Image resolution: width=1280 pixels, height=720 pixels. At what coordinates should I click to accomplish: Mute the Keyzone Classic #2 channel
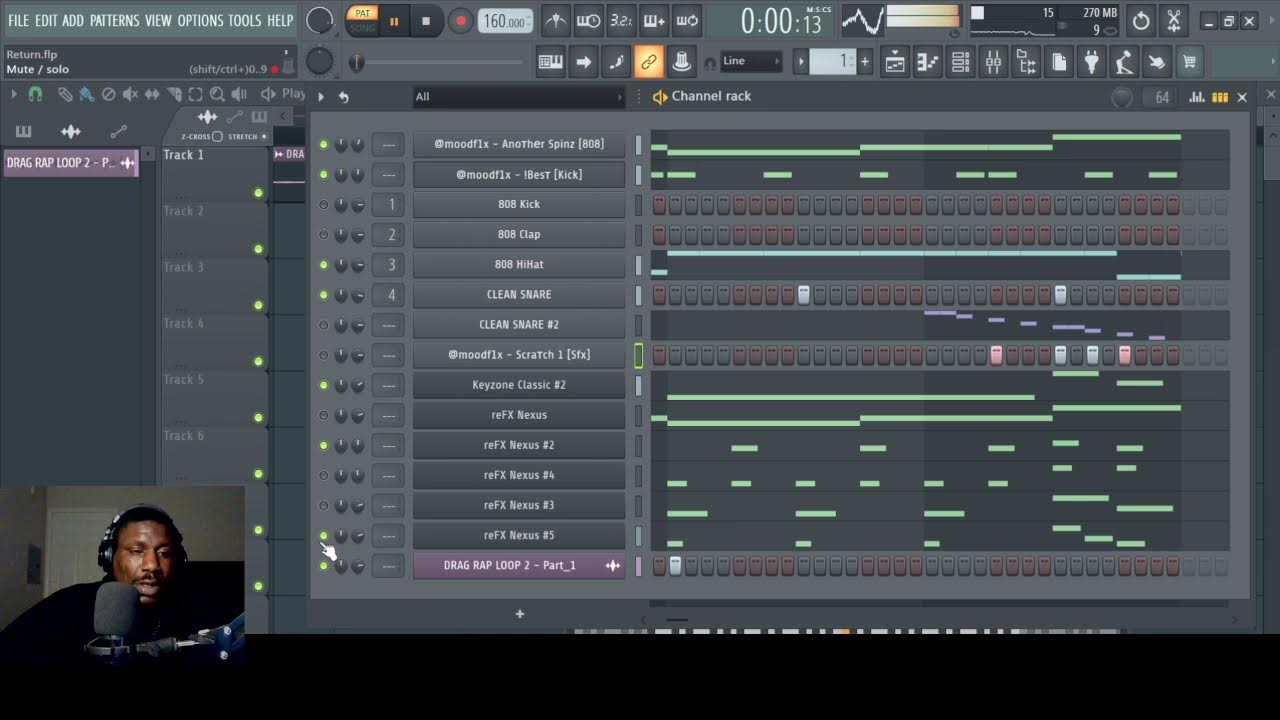[323, 385]
